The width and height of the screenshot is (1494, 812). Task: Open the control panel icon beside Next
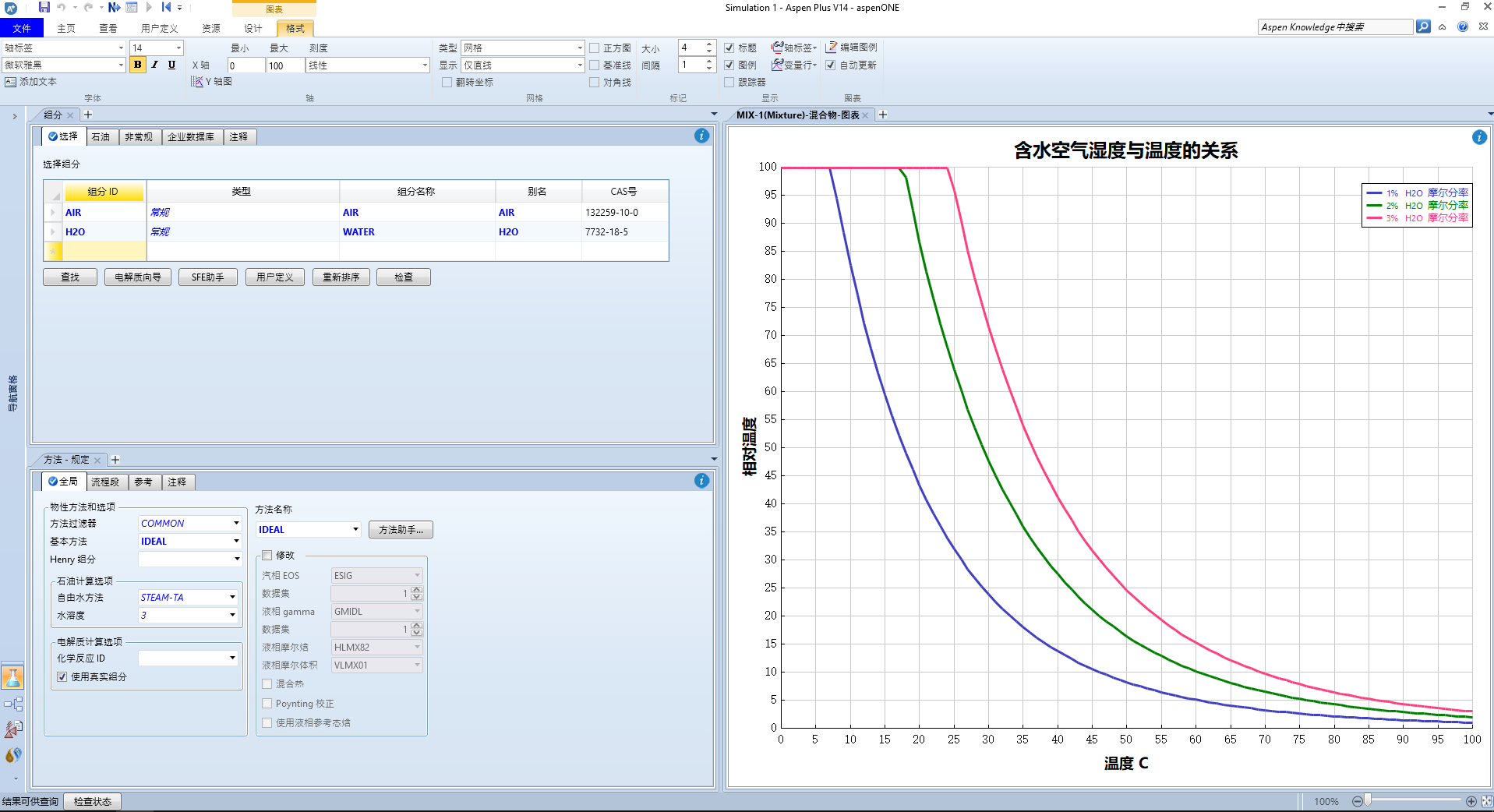pyautogui.click(x=132, y=7)
